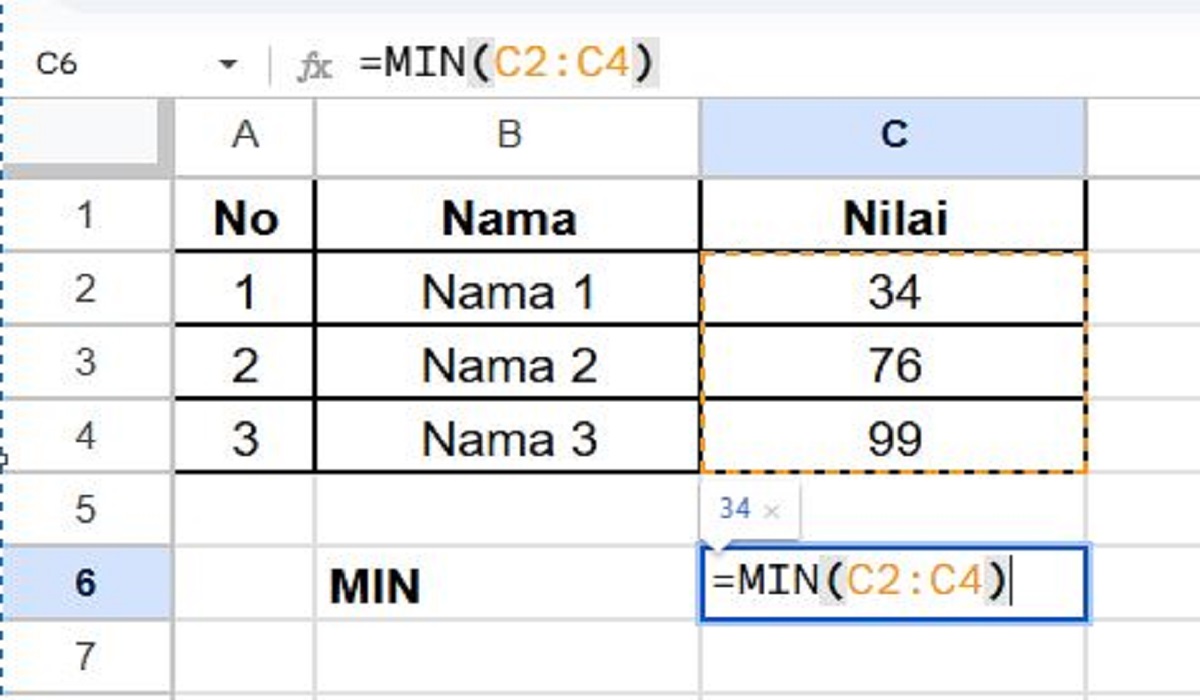
Task: Select column header B
Action: (510, 137)
